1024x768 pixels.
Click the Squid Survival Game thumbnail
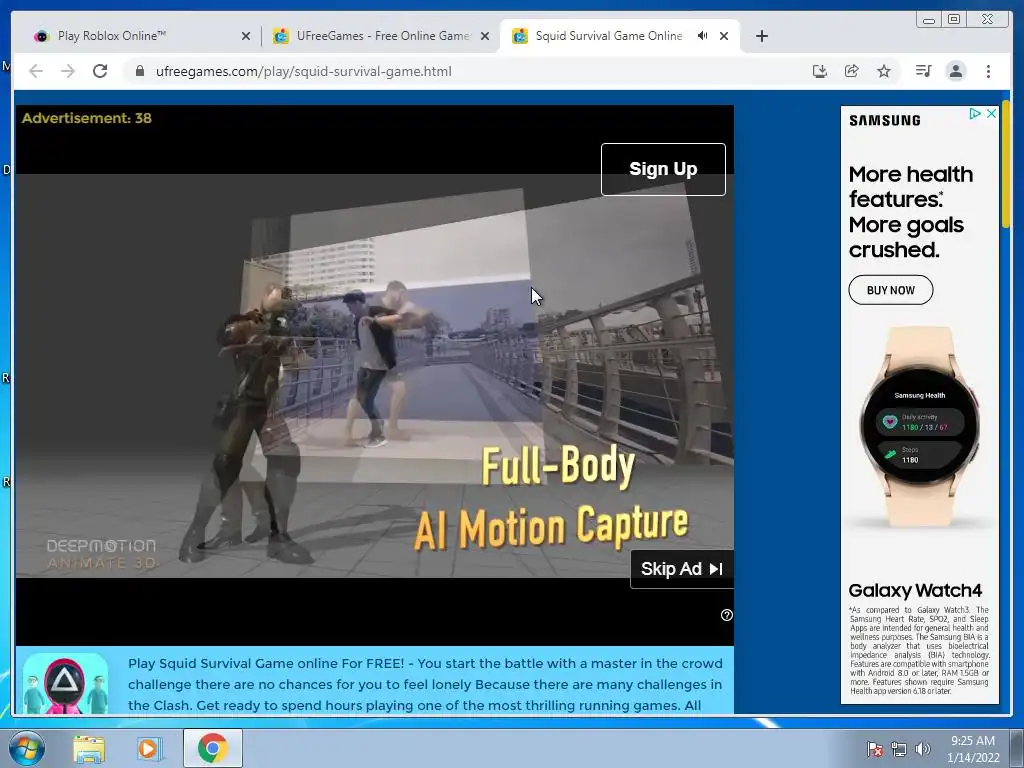[65, 684]
